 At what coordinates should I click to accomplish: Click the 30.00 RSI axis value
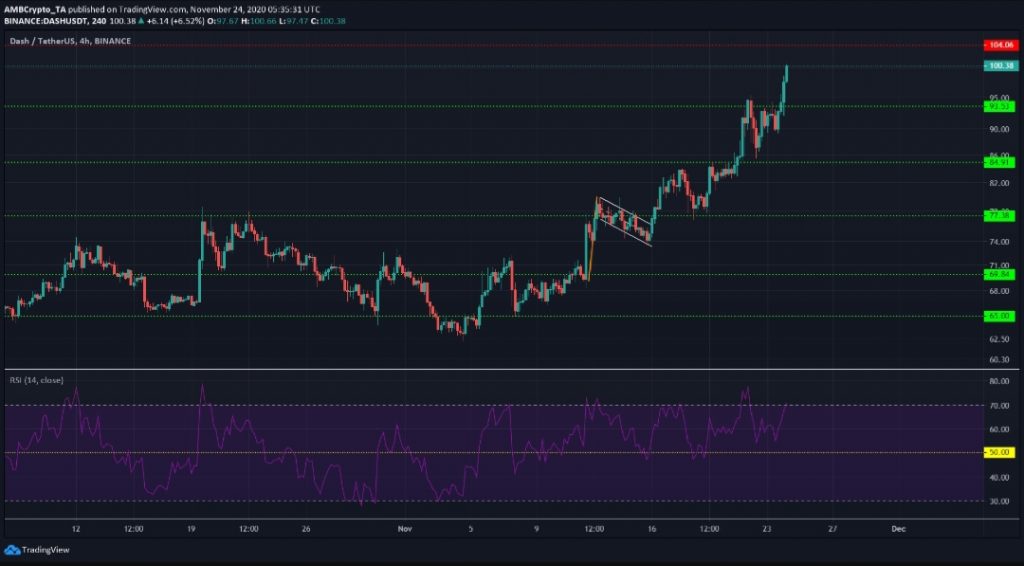click(x=999, y=501)
